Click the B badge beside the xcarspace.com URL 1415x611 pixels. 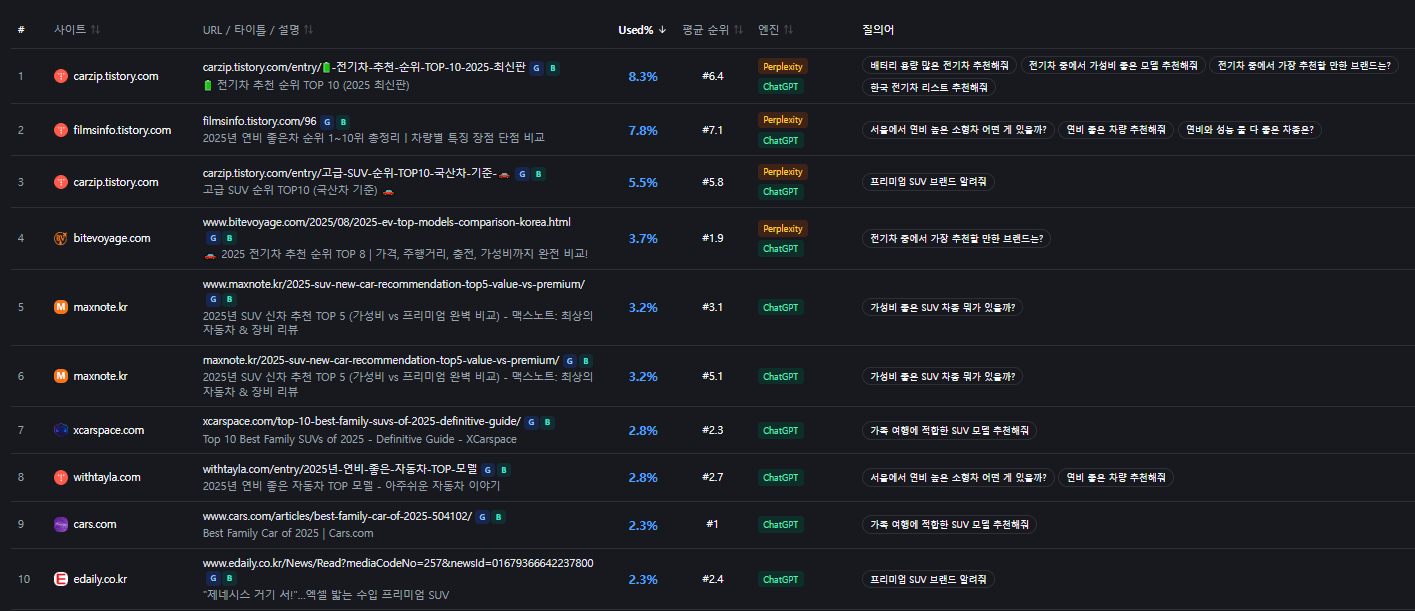click(x=547, y=422)
